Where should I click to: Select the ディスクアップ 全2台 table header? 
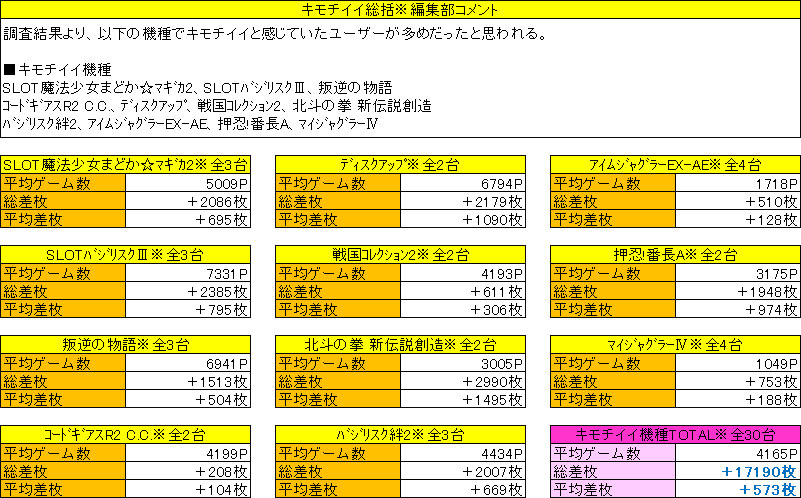pos(400,164)
